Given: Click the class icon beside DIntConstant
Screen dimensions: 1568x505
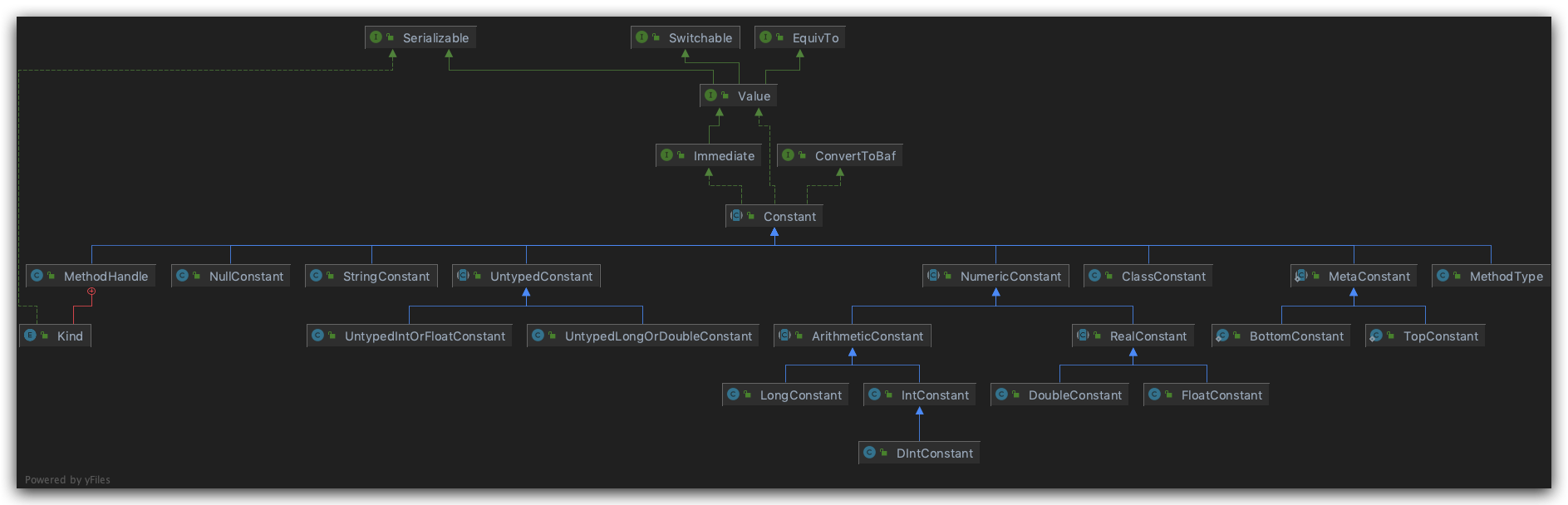Looking at the screenshot, I should [869, 453].
